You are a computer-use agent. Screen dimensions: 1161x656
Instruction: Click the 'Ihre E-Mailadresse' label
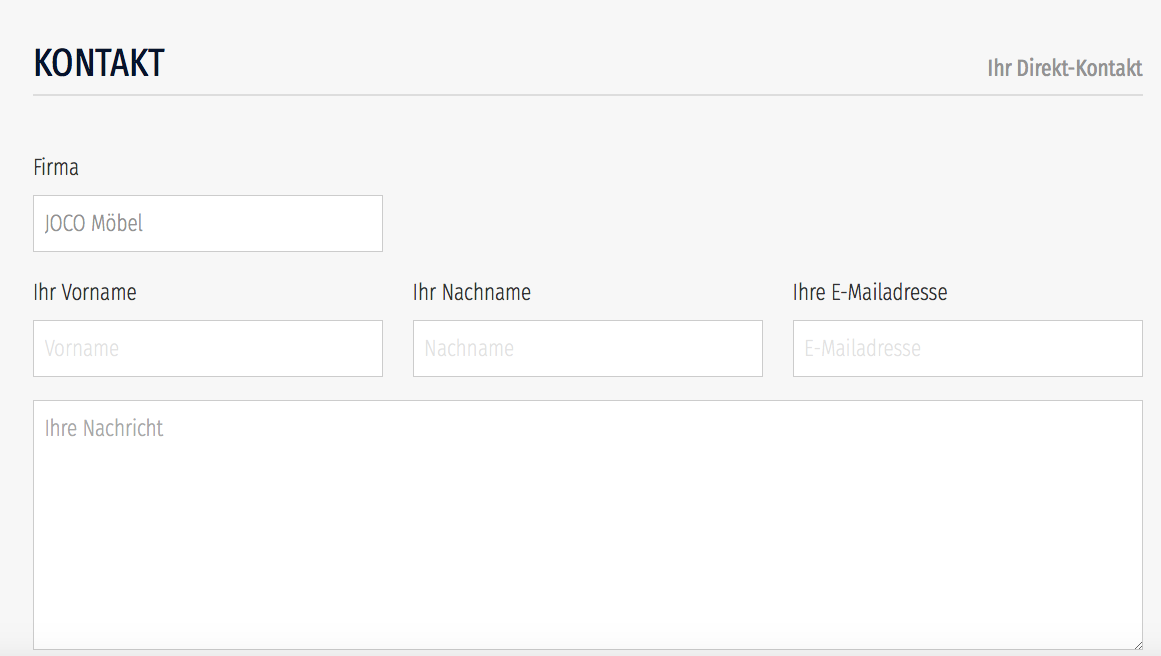coord(870,292)
